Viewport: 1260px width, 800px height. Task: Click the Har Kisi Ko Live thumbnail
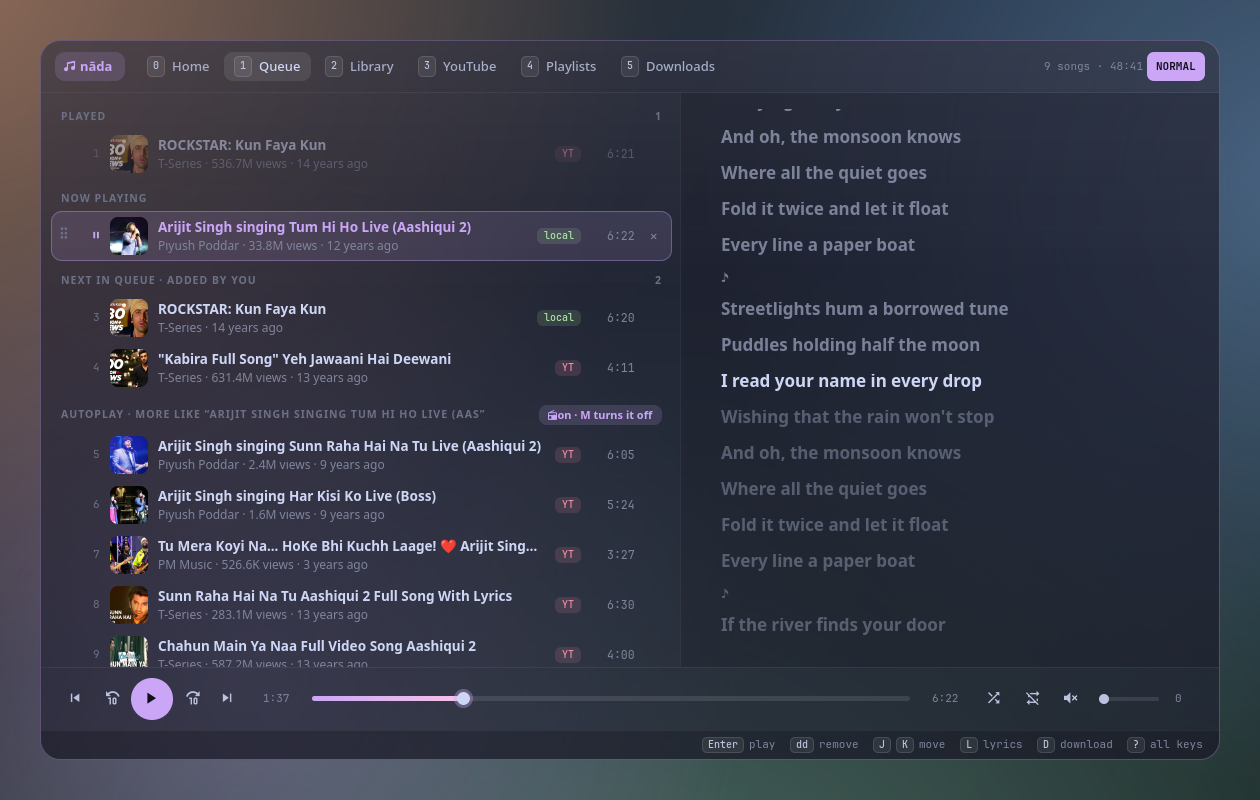click(x=129, y=505)
